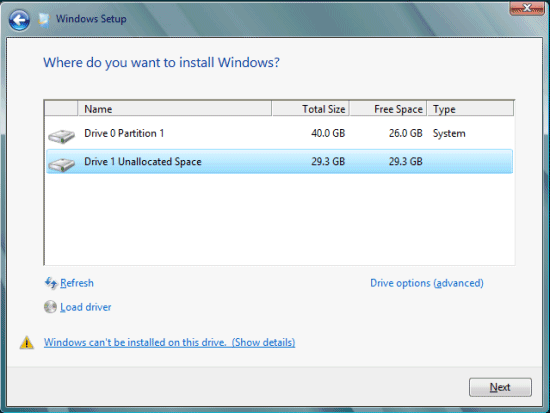Screen dimensions: 550x413
Task: Click the 26.0 GB free space cell
Action: pyautogui.click(x=405, y=133)
